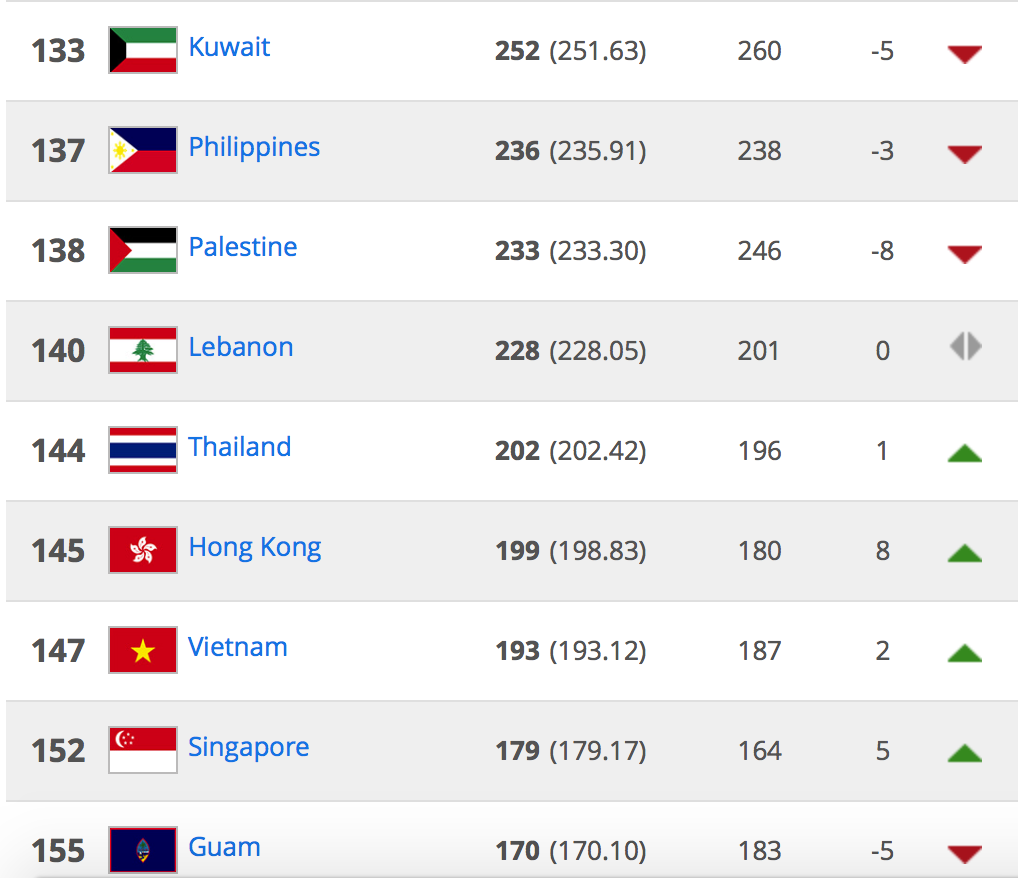Screen dimensions: 1018x878
Task: Click the Lebanon flag icon
Action: (142, 350)
